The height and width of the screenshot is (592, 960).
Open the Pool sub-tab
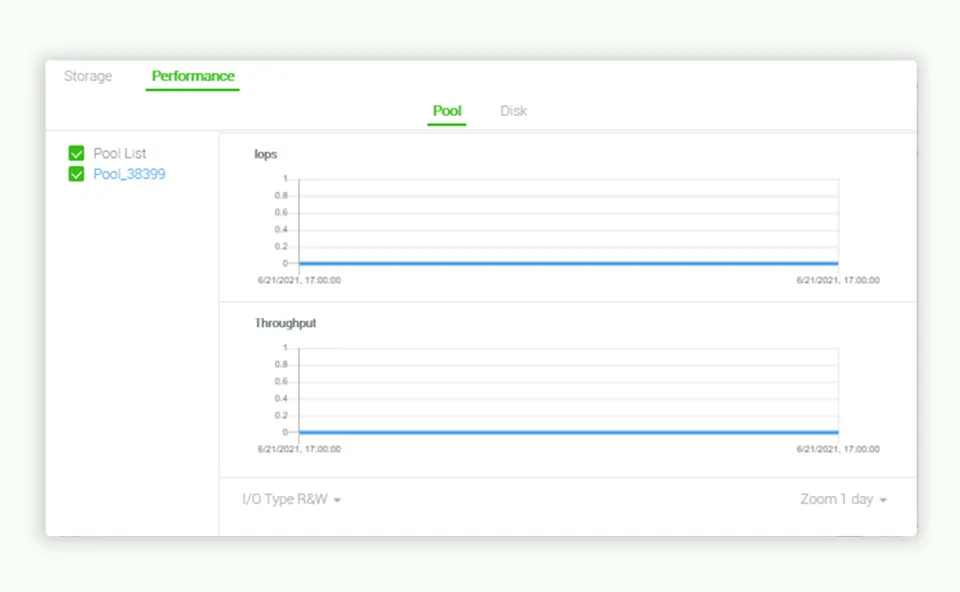point(447,110)
